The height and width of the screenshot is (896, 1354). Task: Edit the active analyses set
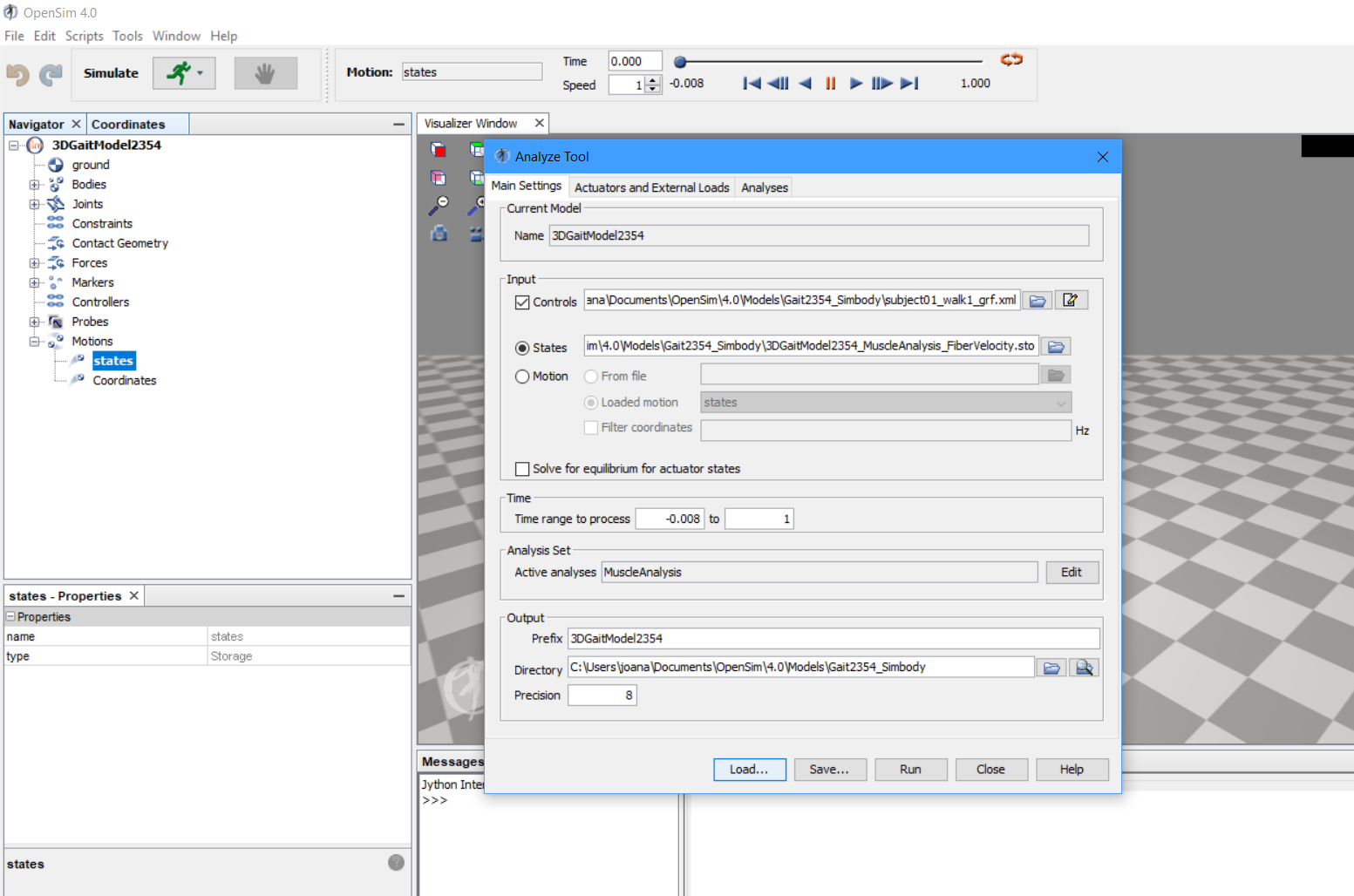click(x=1072, y=573)
